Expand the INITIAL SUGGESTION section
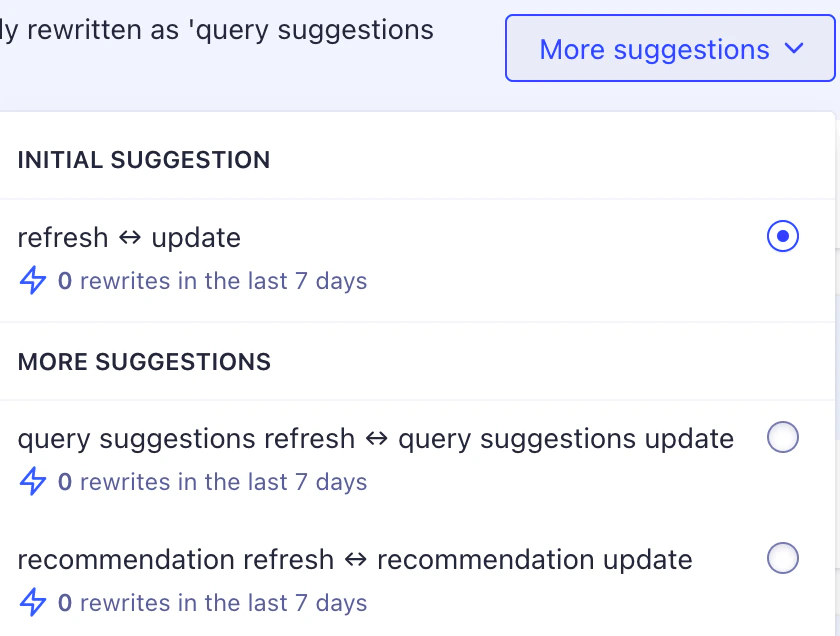 [x=143, y=160]
